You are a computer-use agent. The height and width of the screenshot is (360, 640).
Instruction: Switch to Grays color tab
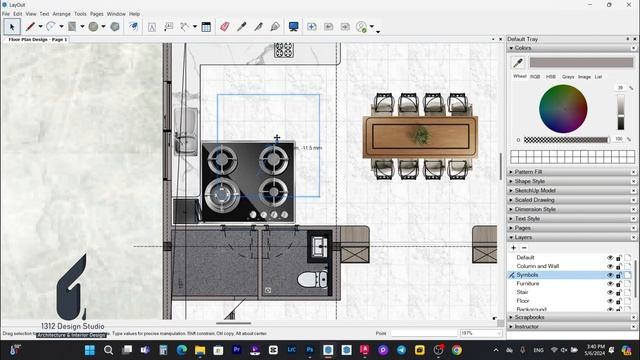(568, 77)
